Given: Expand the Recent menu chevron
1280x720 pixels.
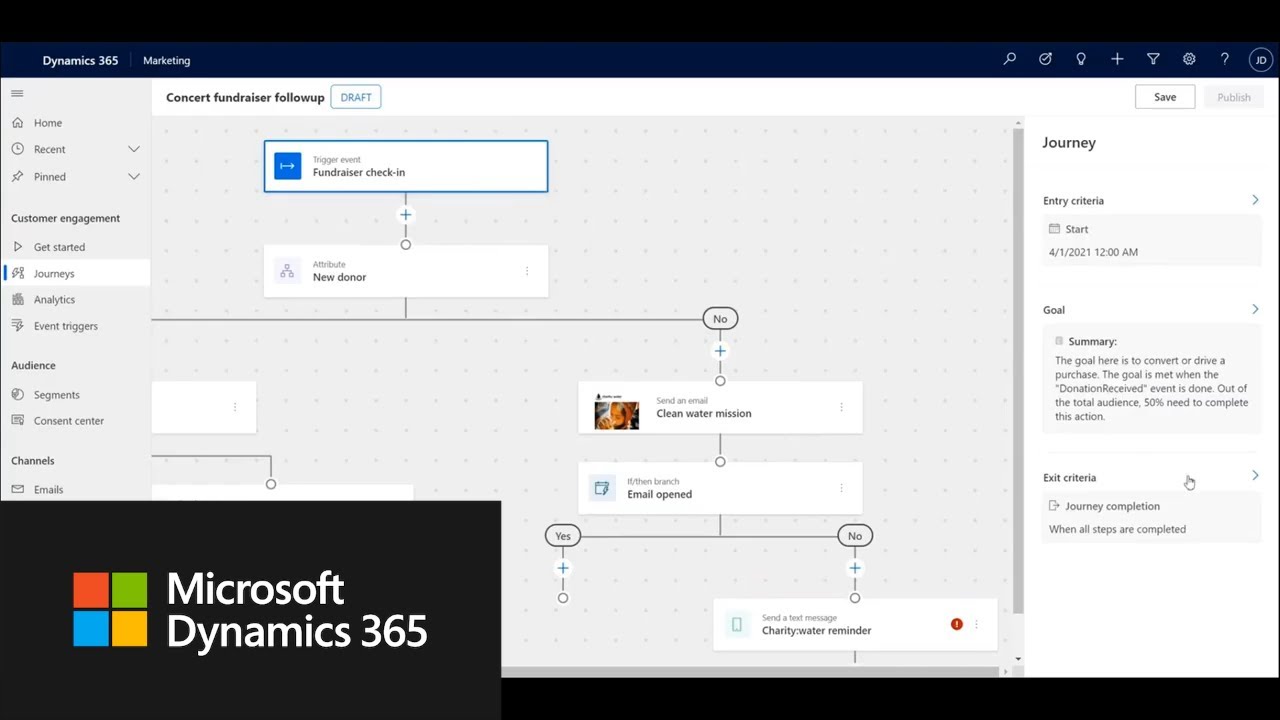Looking at the screenshot, I should [x=134, y=149].
